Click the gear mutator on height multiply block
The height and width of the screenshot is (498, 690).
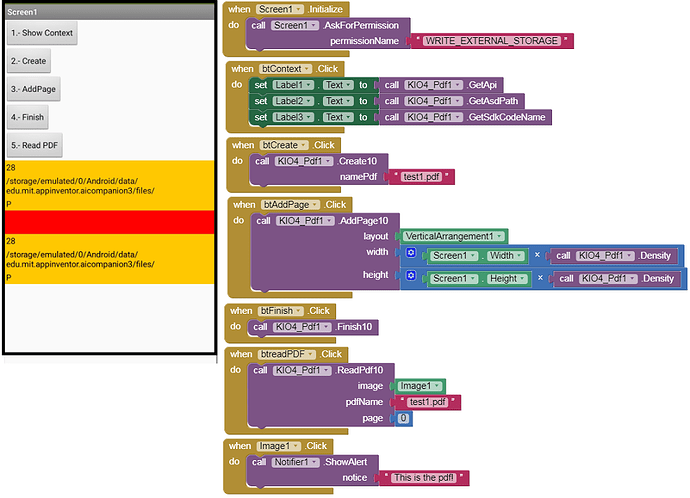tap(411, 275)
